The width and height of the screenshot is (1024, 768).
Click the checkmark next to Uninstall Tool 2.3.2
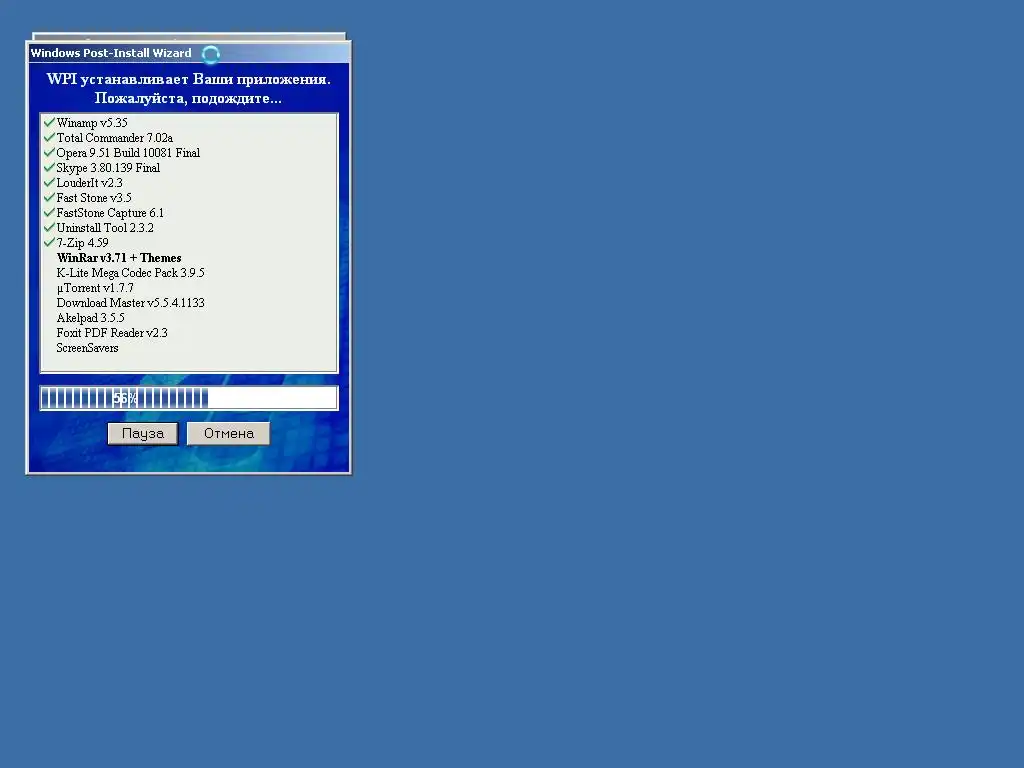click(x=49, y=227)
